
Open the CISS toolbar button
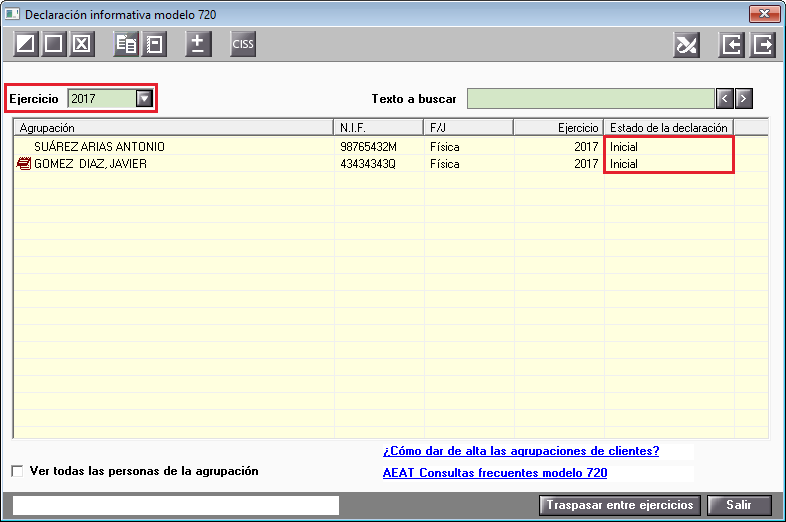243,44
